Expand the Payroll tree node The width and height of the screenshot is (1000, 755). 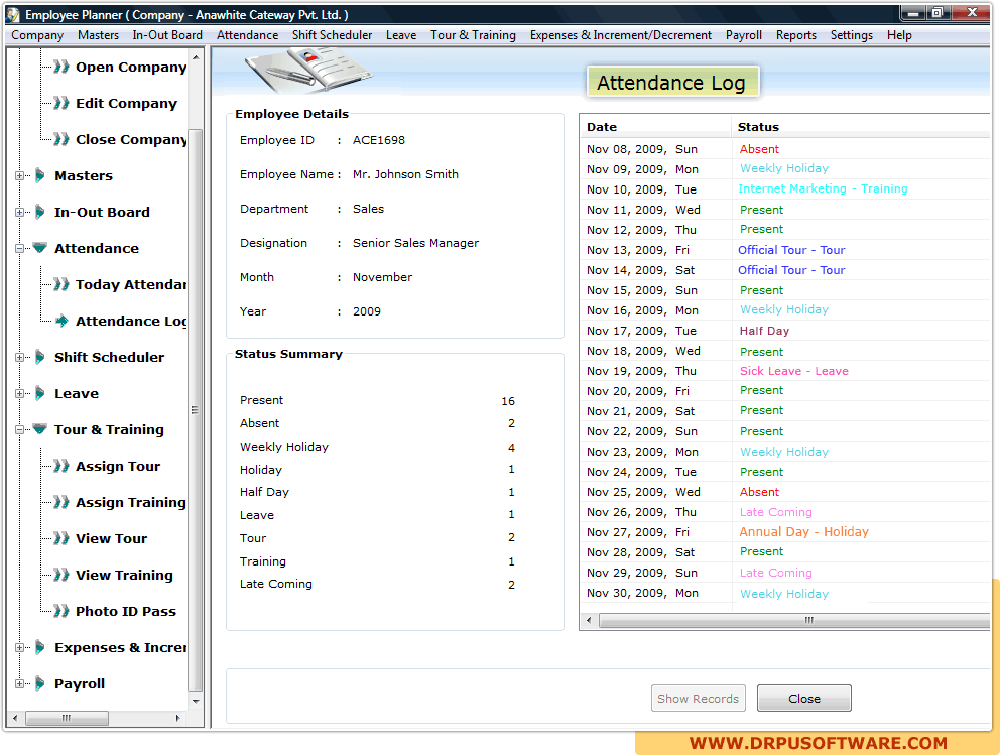(x=19, y=684)
